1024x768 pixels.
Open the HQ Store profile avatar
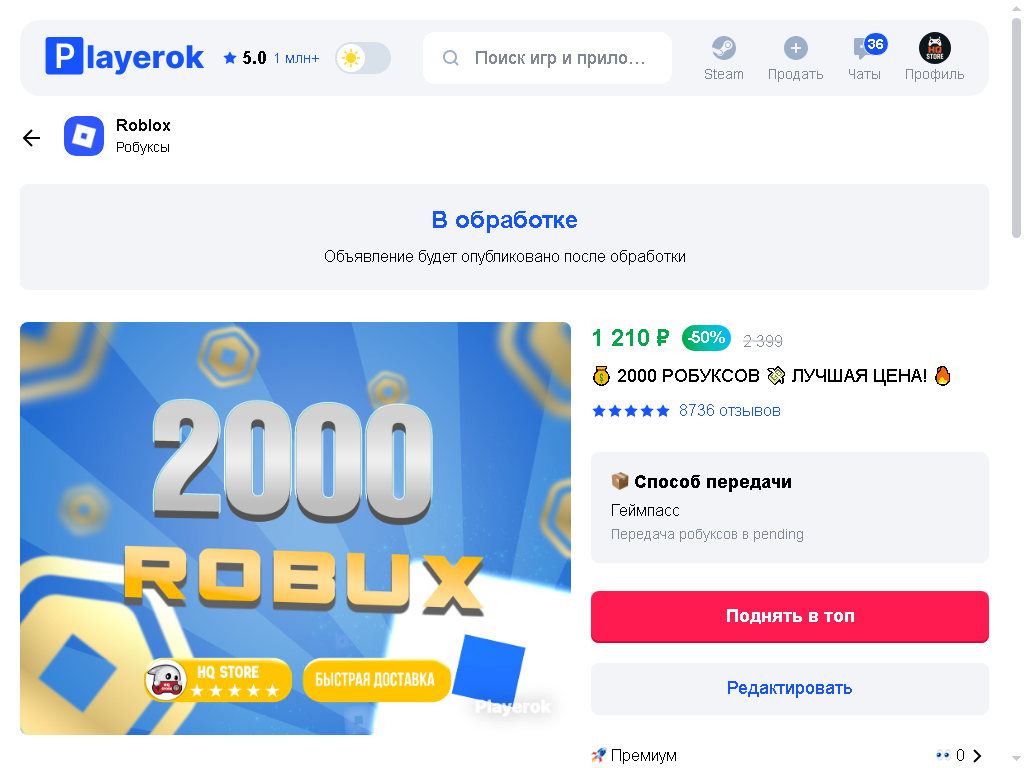(x=935, y=48)
